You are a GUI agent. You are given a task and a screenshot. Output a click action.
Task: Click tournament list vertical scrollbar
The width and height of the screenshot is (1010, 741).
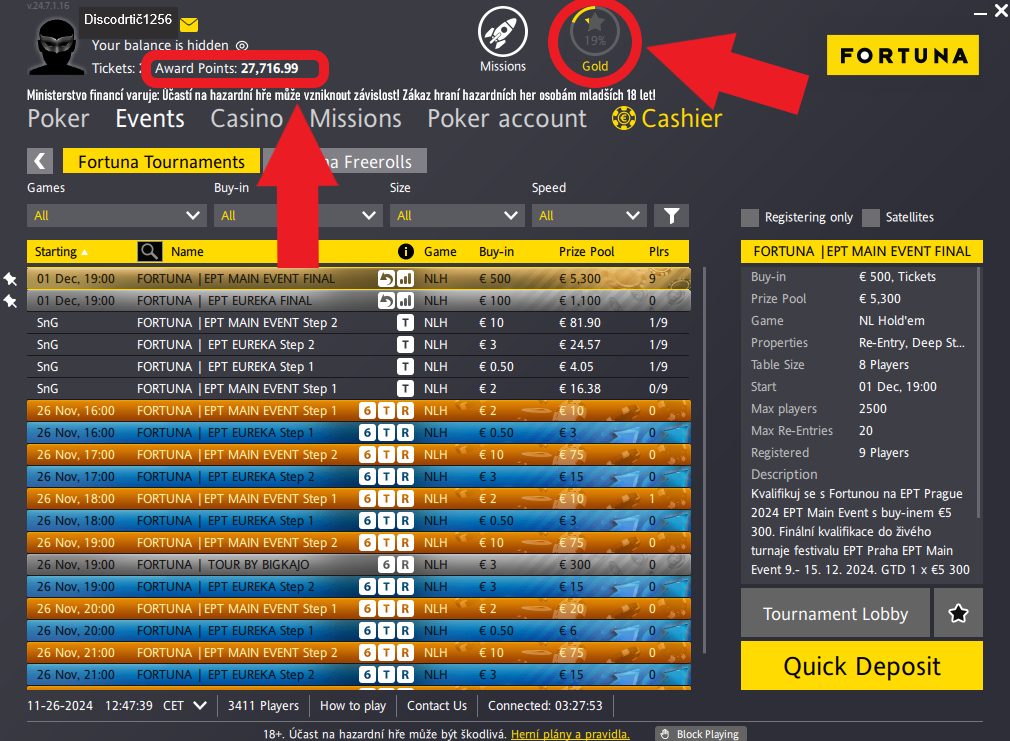(705, 461)
